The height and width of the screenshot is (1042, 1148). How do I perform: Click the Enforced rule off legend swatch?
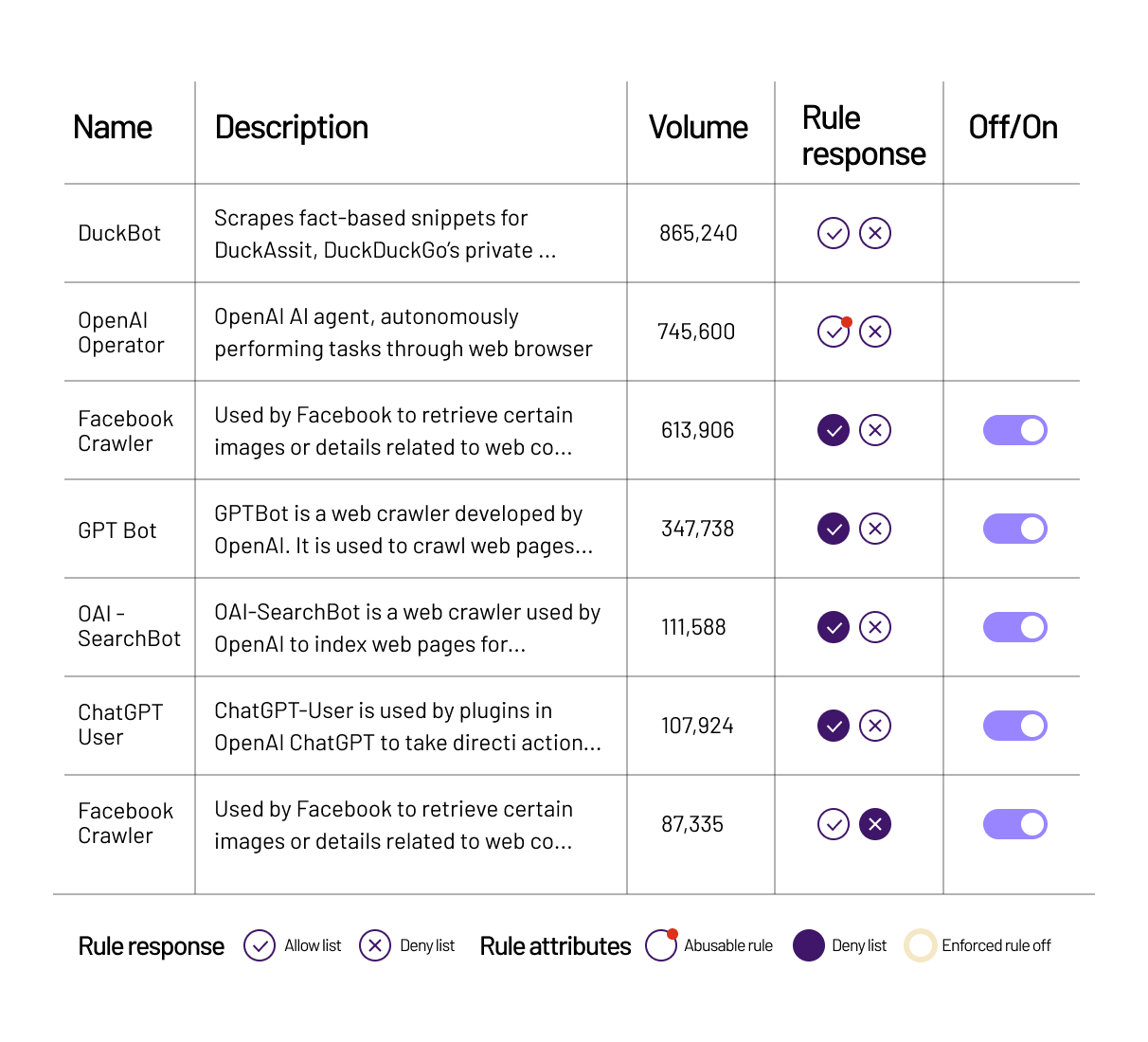coord(921,945)
